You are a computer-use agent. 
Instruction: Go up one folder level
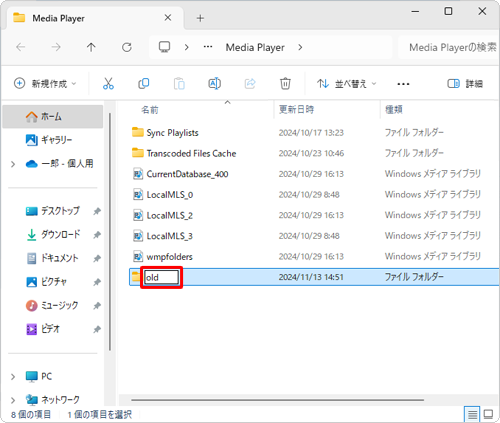pos(91,47)
